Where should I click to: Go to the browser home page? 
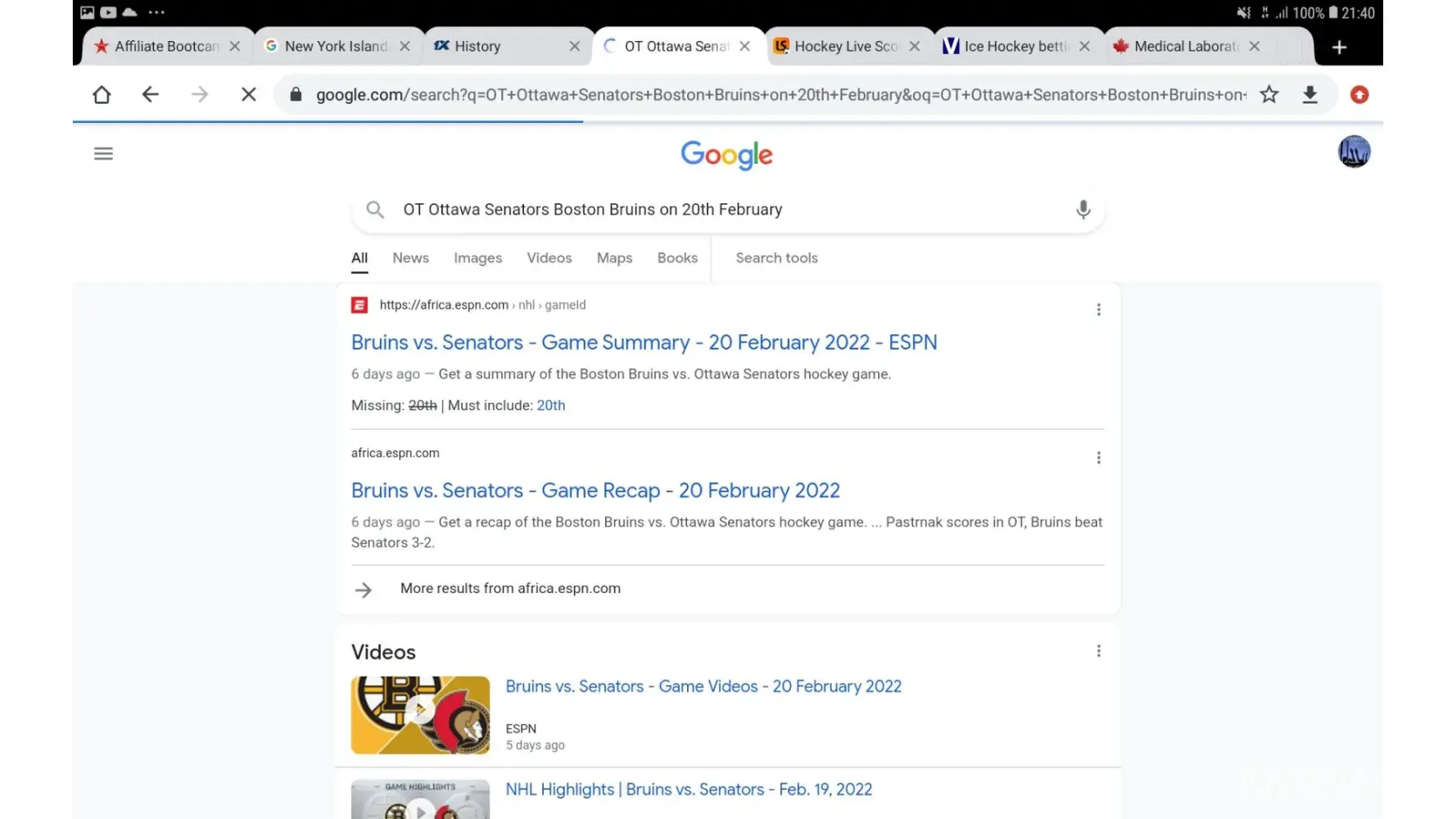[102, 95]
